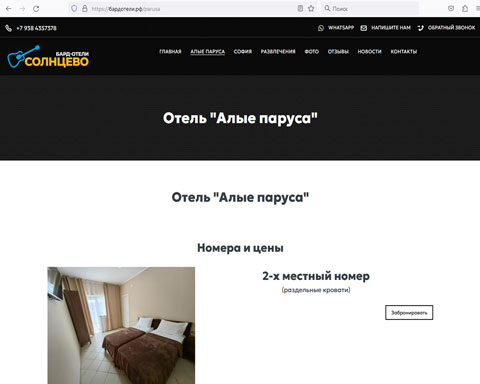Open КОНТАКТЫ menu item
This screenshot has width=480, height=384.
coord(404,52)
